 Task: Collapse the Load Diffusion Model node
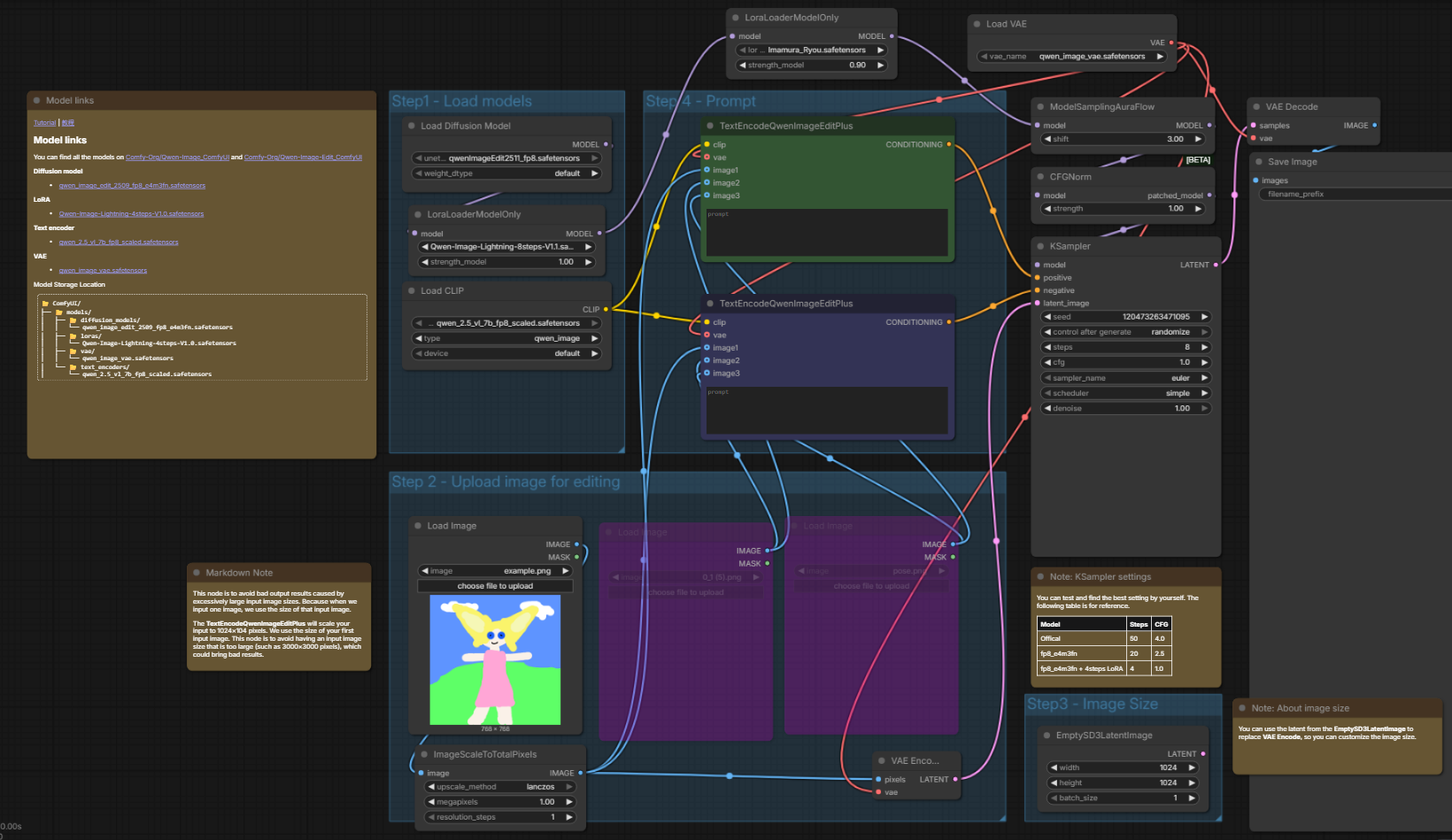click(x=413, y=126)
